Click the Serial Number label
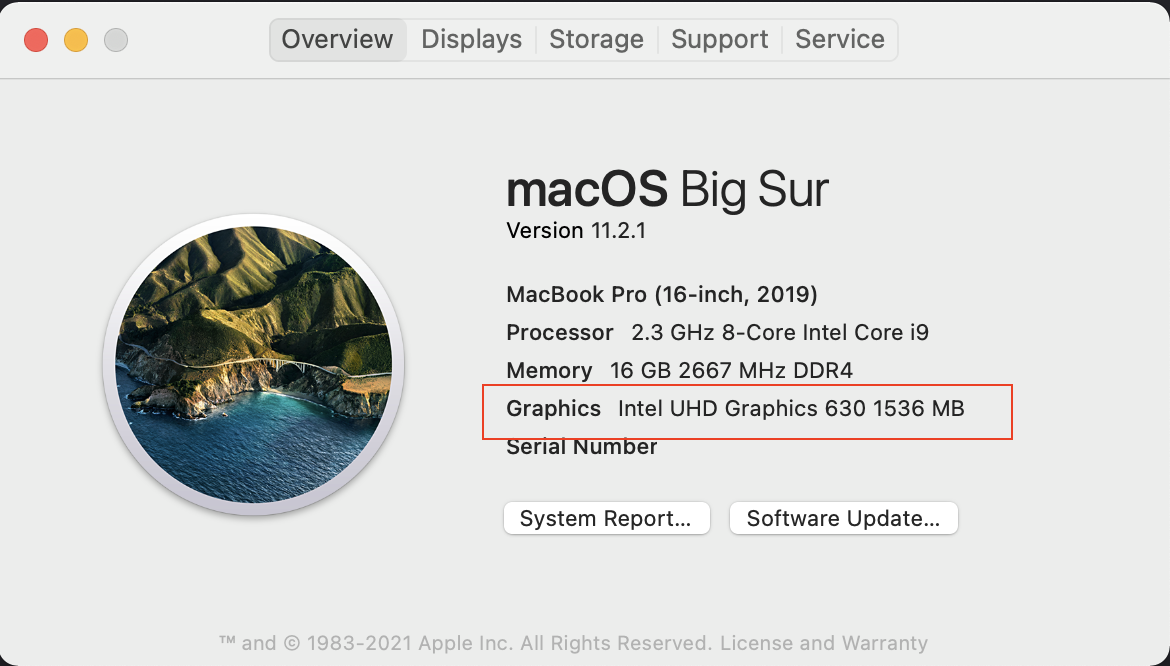The width and height of the screenshot is (1170, 666). (x=581, y=447)
